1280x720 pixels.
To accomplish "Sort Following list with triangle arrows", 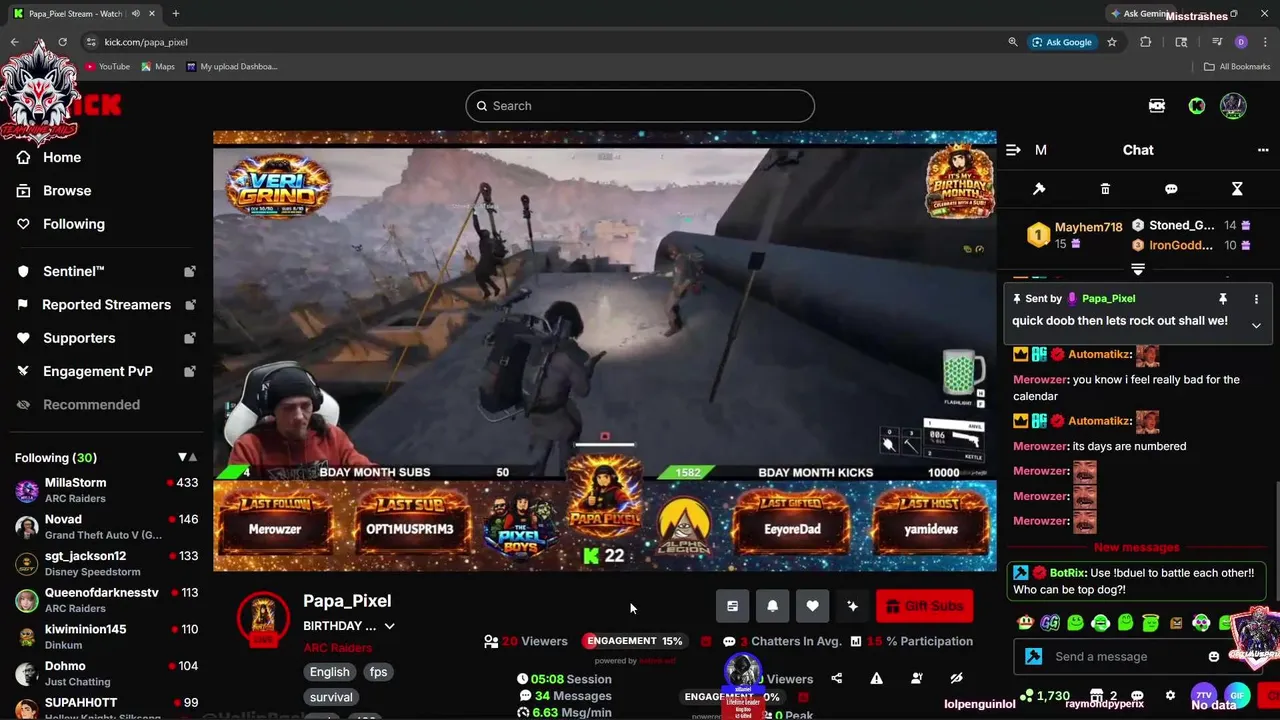I will [x=187, y=457].
